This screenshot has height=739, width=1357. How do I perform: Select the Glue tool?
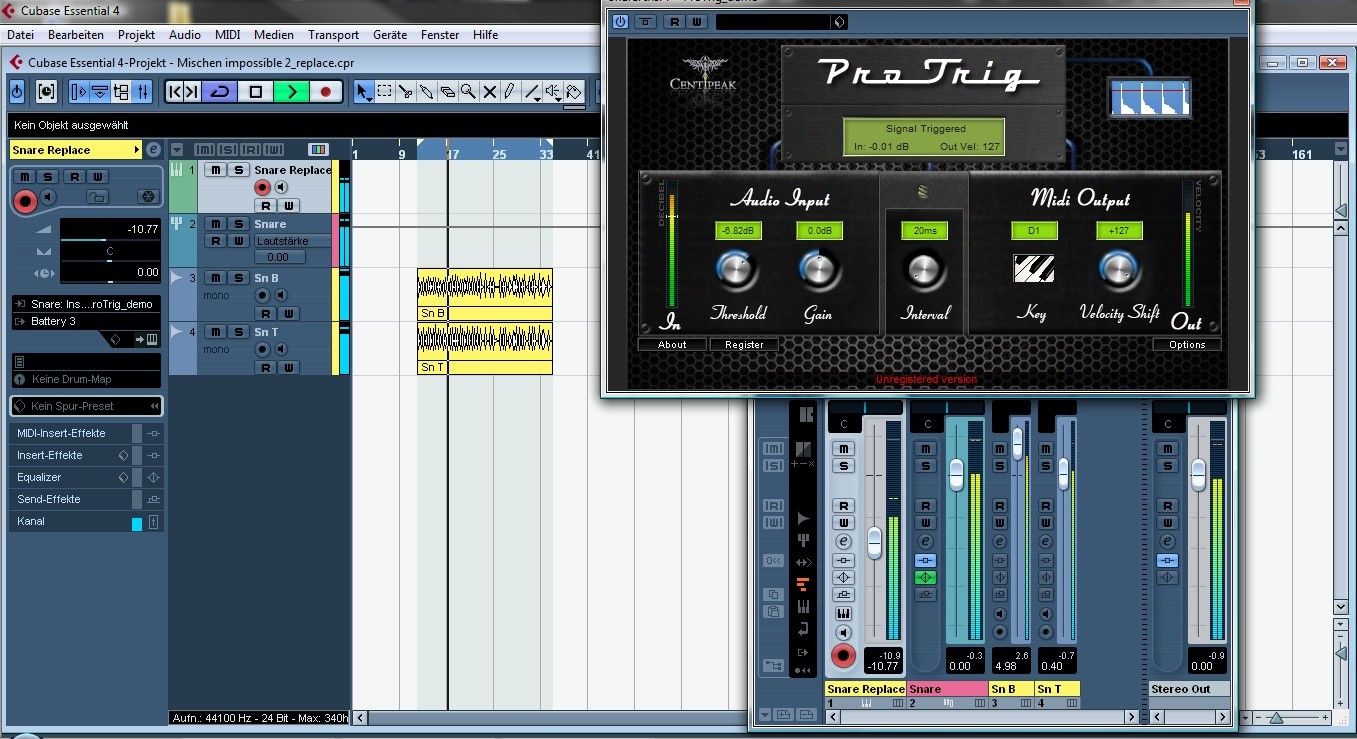[x=427, y=92]
